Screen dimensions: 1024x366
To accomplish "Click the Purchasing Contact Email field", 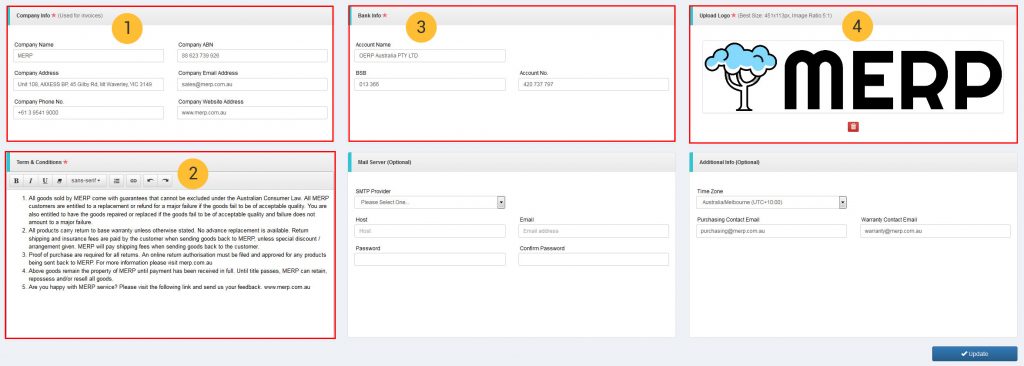I will 771,231.
